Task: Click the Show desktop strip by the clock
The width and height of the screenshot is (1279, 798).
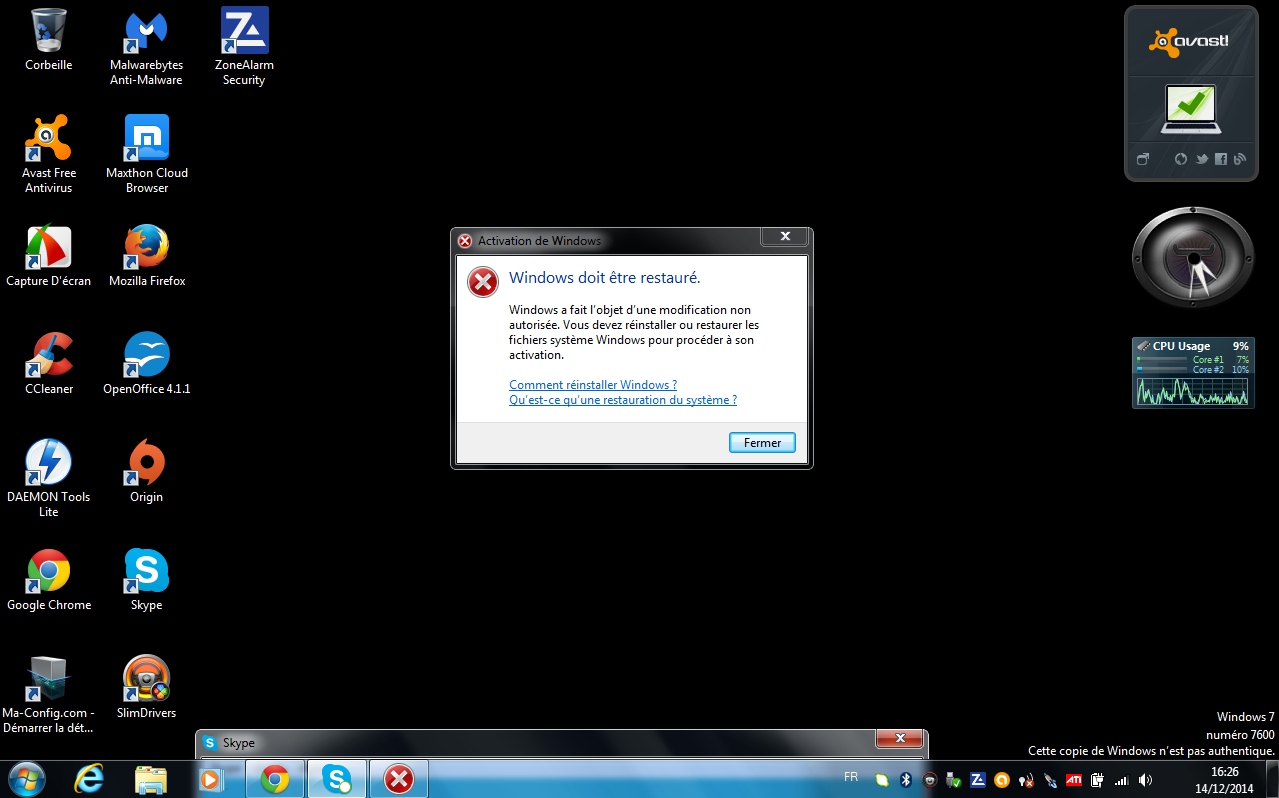Action: tap(1272, 778)
